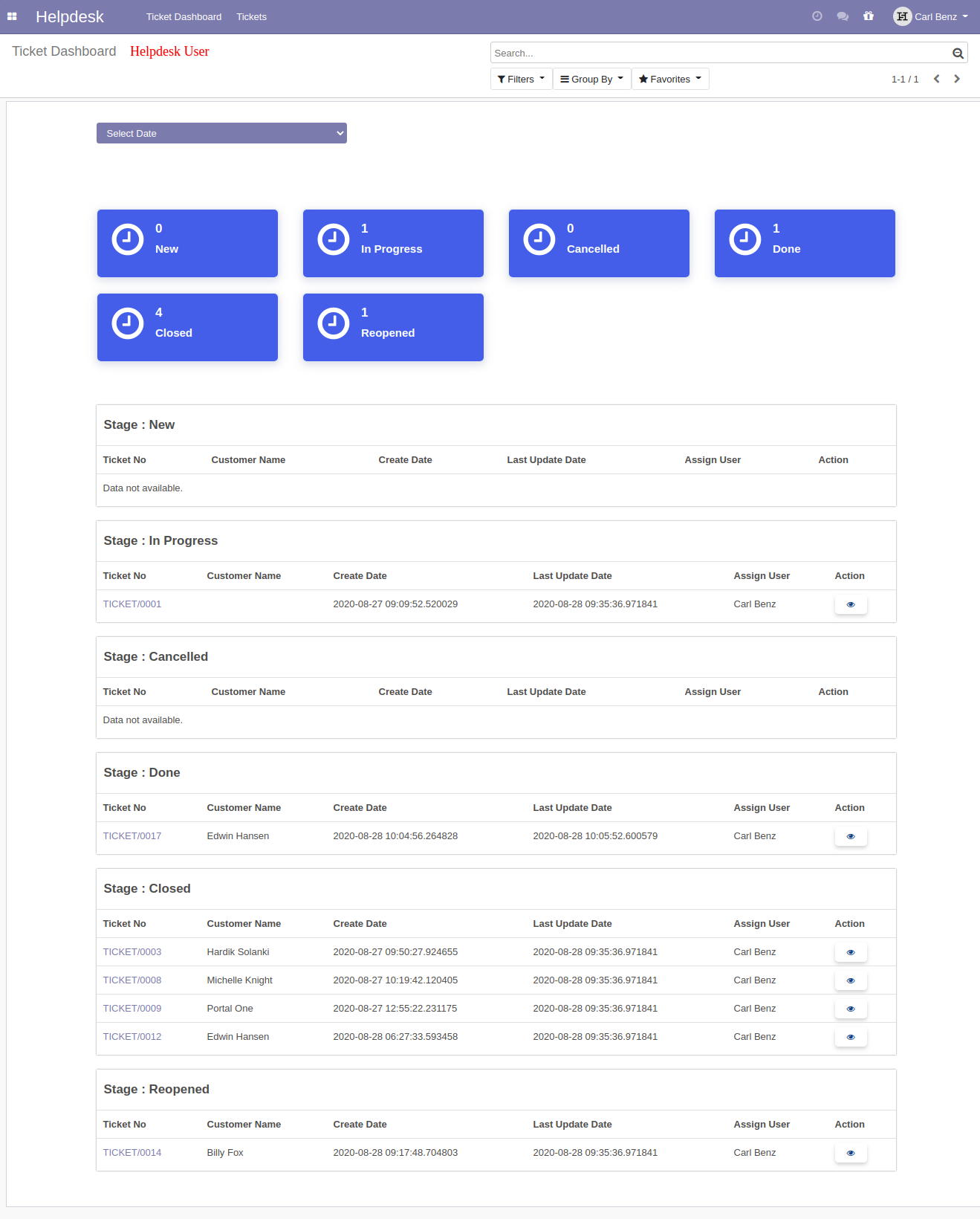
Task: Open the apps grid menu icon
Action: [x=12, y=16]
